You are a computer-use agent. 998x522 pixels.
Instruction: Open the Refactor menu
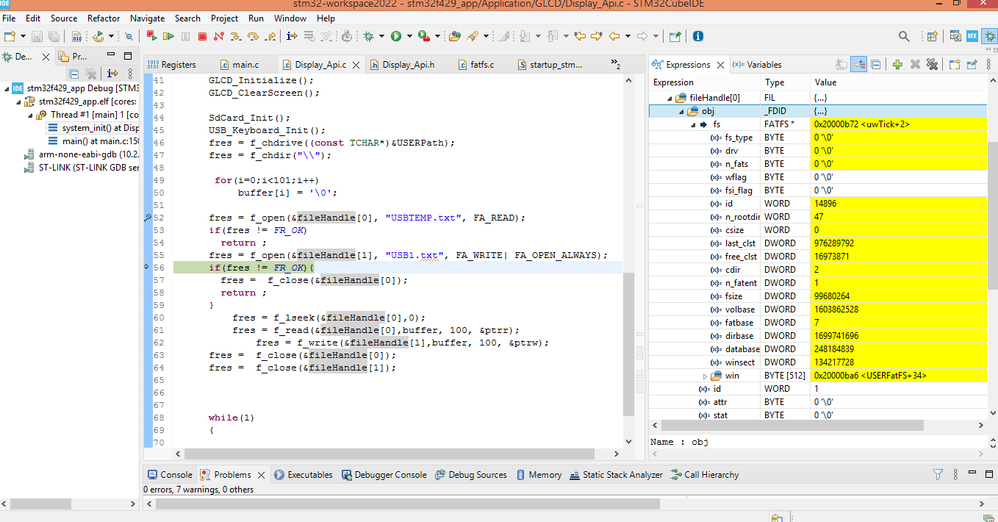tap(103, 18)
